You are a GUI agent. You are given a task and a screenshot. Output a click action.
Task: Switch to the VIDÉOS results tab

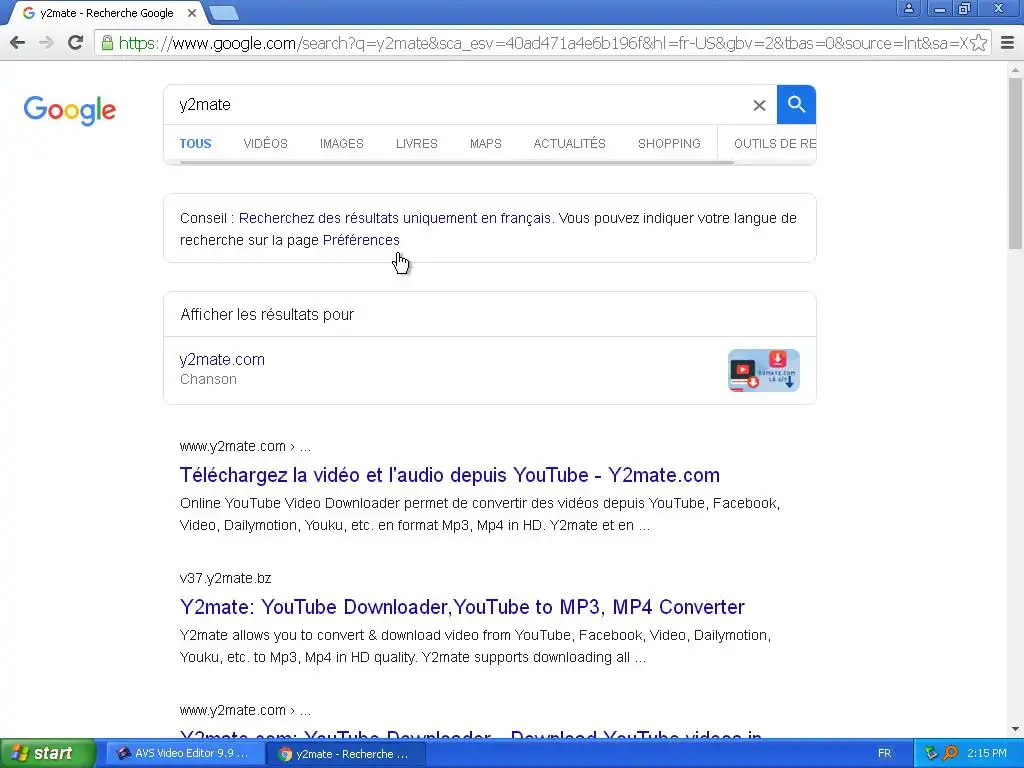[265, 144]
